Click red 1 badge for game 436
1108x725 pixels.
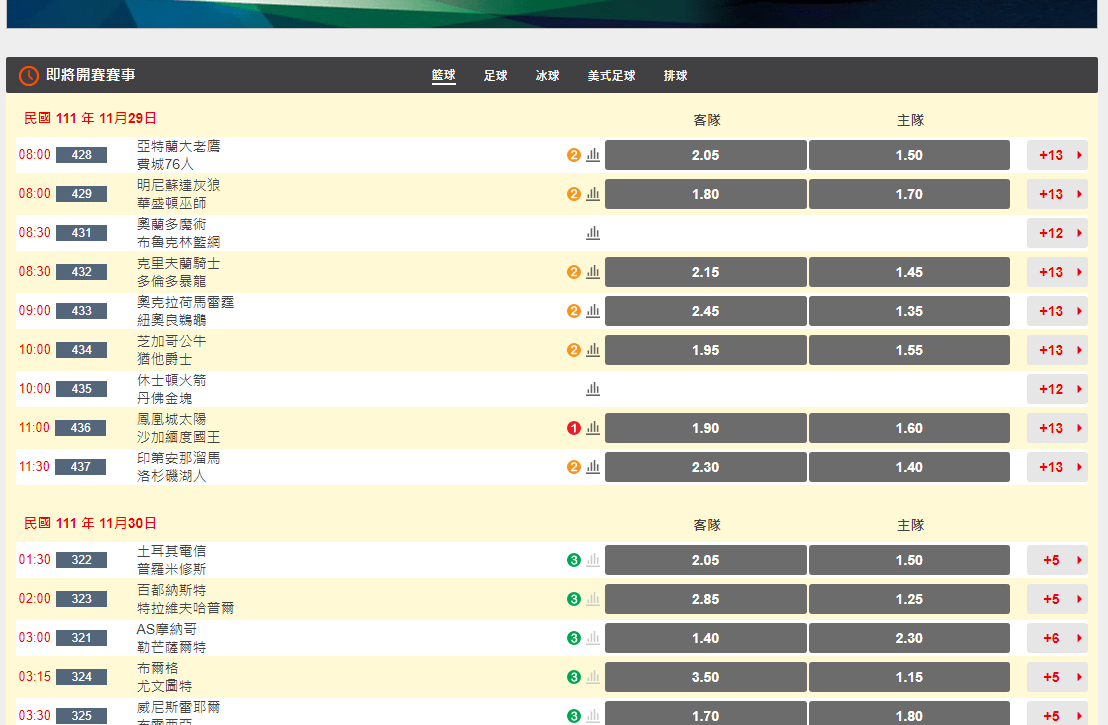(574, 428)
